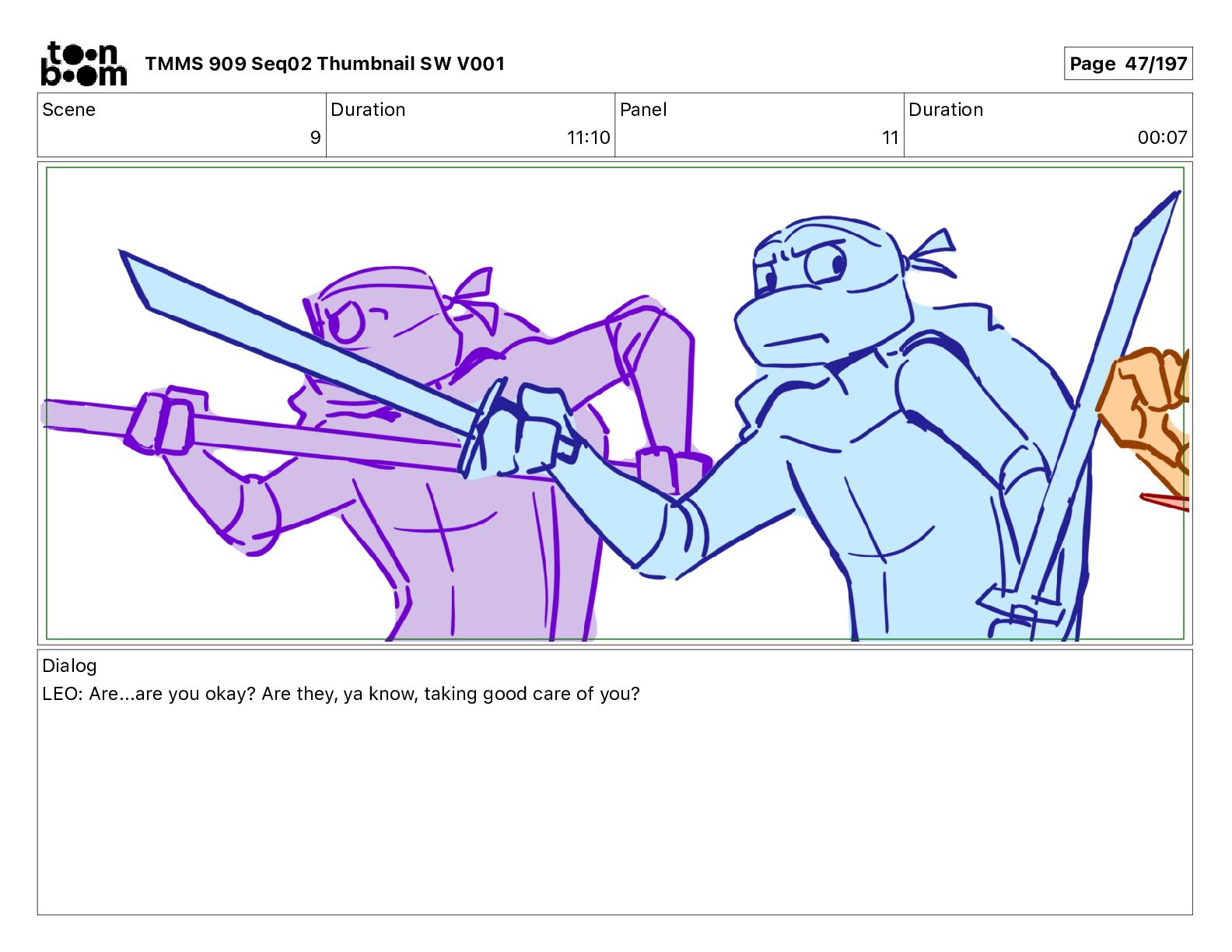This screenshot has width=1232, height=952.
Task: Click the storyboard panel thumbnail drawing
Action: click(x=615, y=403)
